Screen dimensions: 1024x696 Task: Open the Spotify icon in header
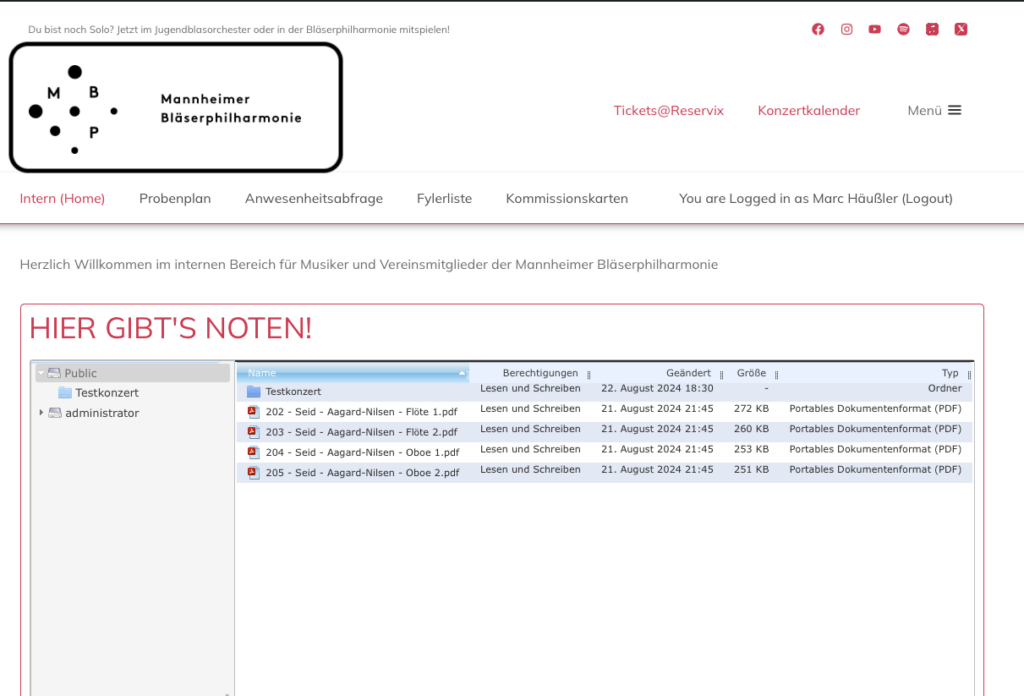click(x=904, y=29)
